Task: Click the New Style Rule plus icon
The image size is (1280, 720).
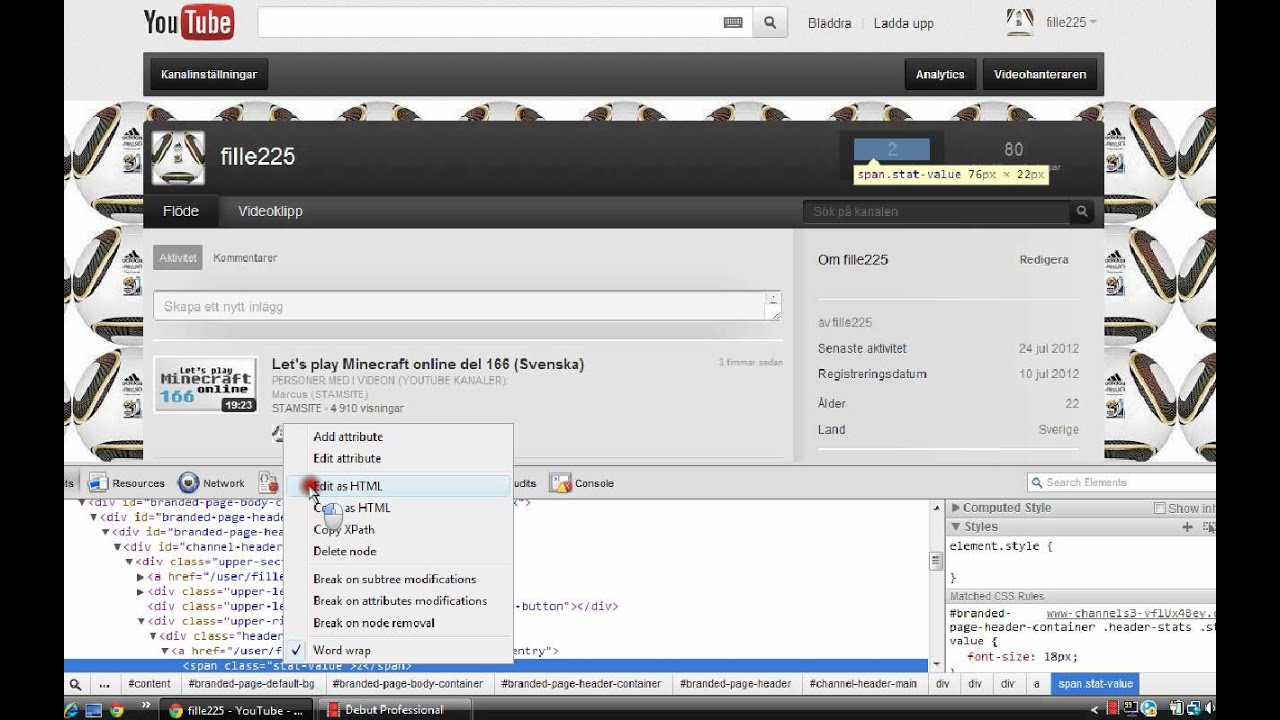Action: [1187, 527]
